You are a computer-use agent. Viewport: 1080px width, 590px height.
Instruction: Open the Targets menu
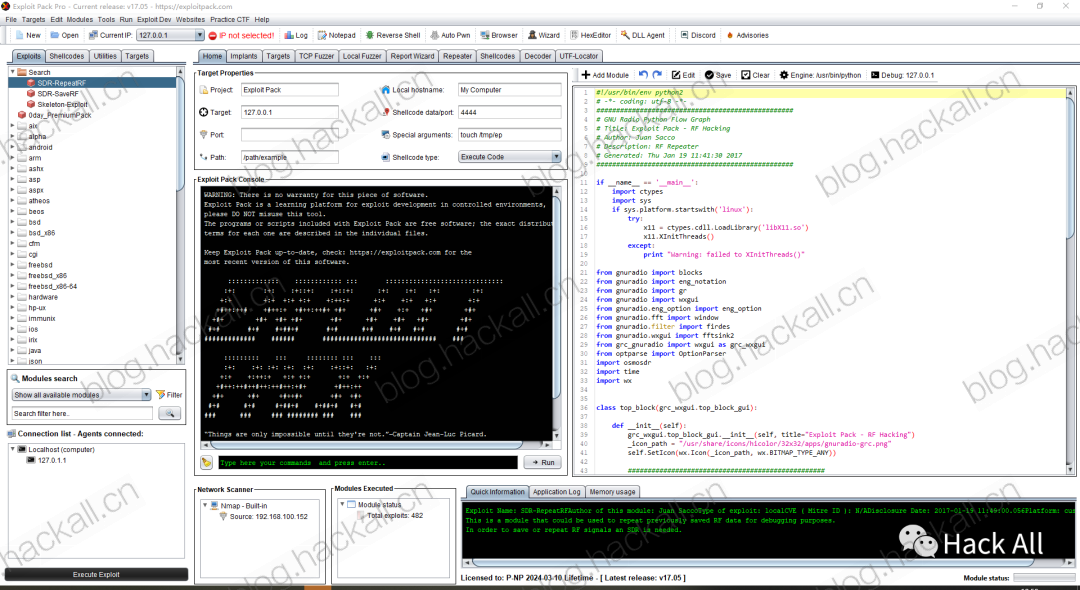coord(33,19)
